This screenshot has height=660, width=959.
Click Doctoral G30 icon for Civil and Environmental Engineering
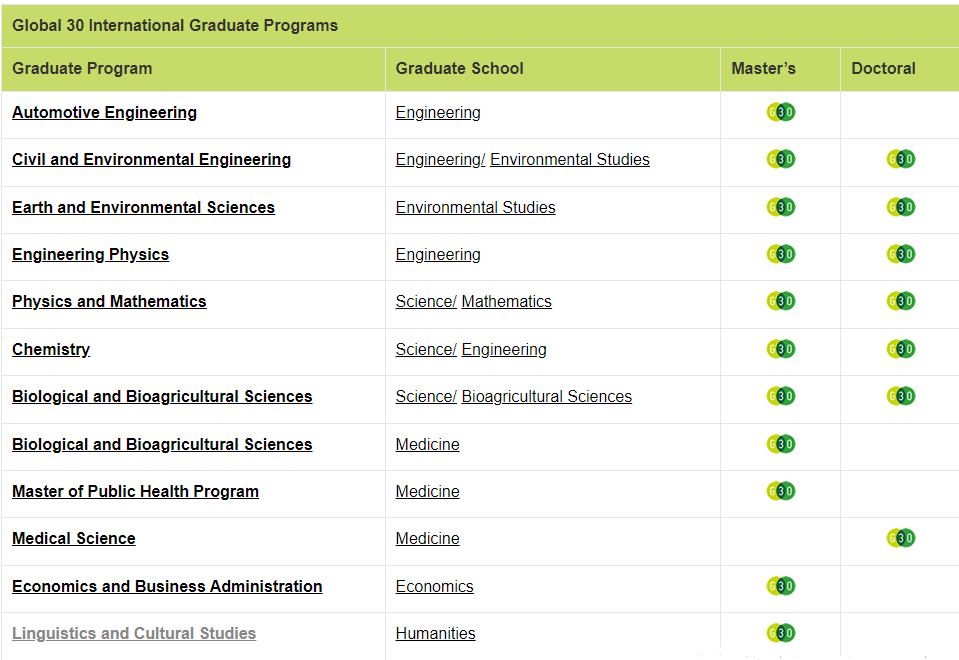(x=900, y=159)
